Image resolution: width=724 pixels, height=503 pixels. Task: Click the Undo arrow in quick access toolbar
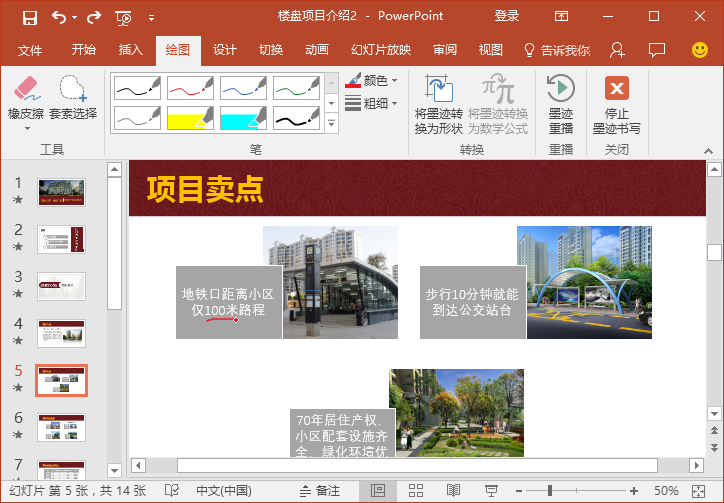[x=59, y=18]
